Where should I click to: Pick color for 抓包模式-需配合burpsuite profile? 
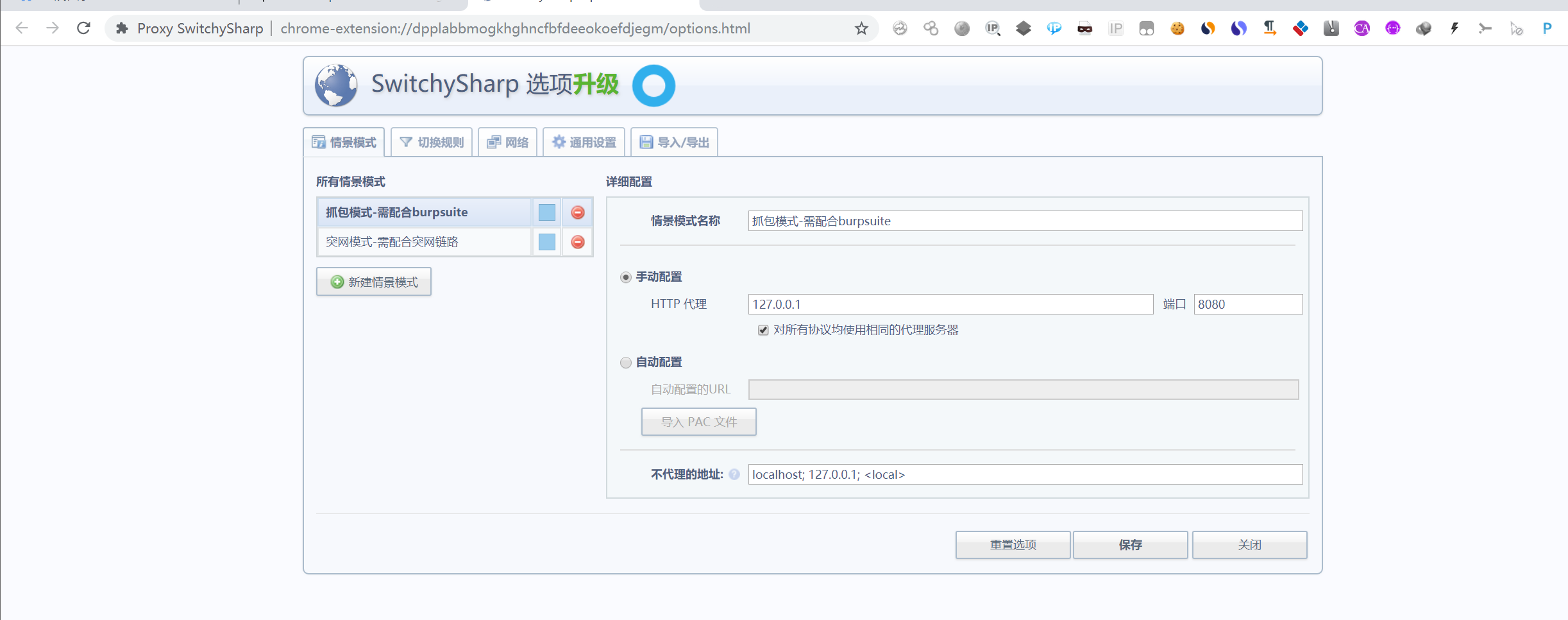click(x=547, y=212)
